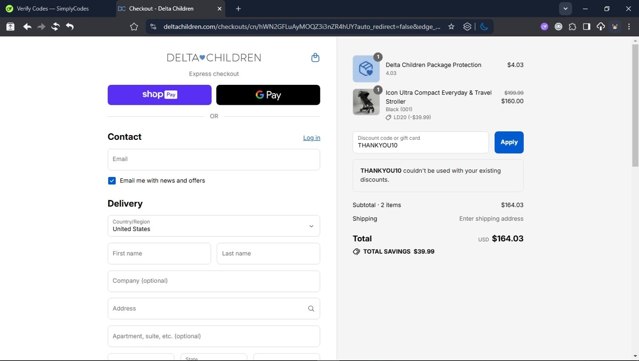Click the LD20 (-$39.99) discount text

coord(412,117)
